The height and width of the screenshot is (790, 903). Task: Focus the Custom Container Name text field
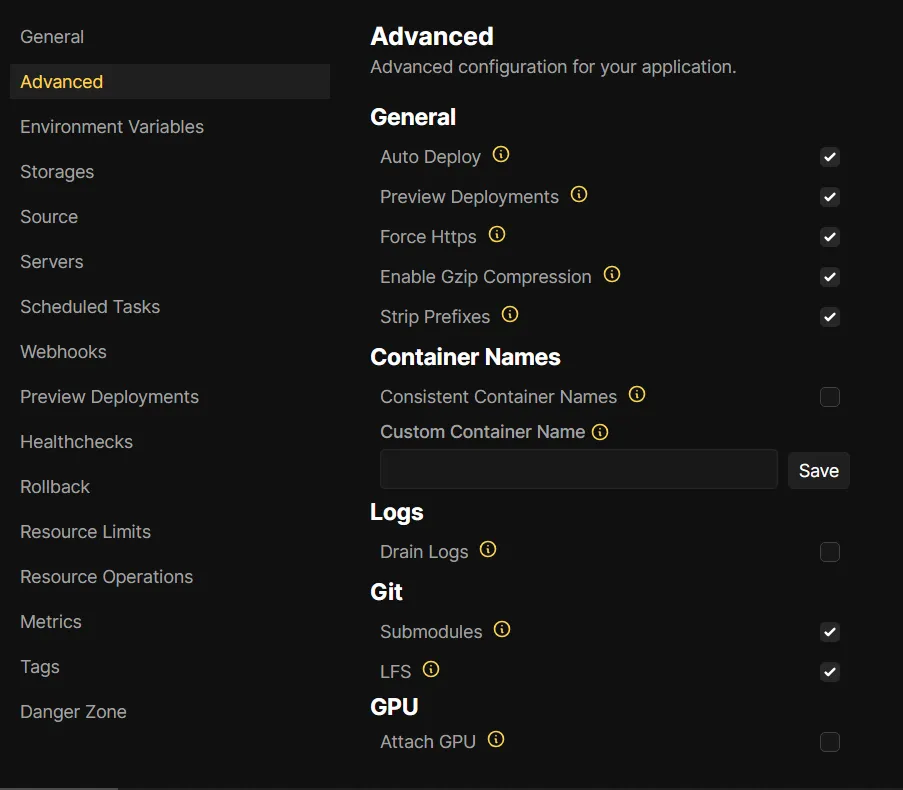tap(578, 469)
